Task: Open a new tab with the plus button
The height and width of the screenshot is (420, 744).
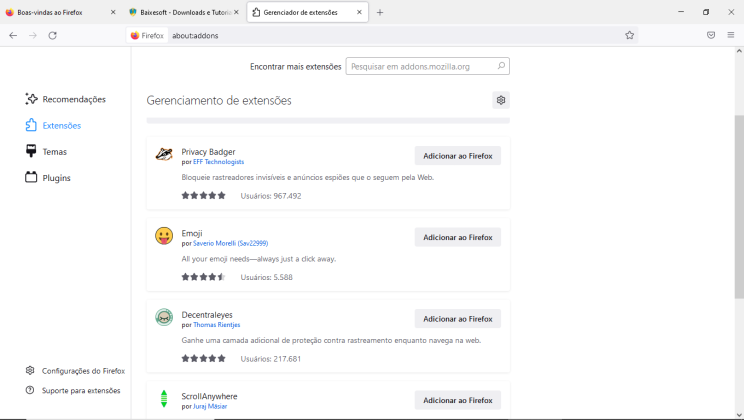Action: coord(380,13)
